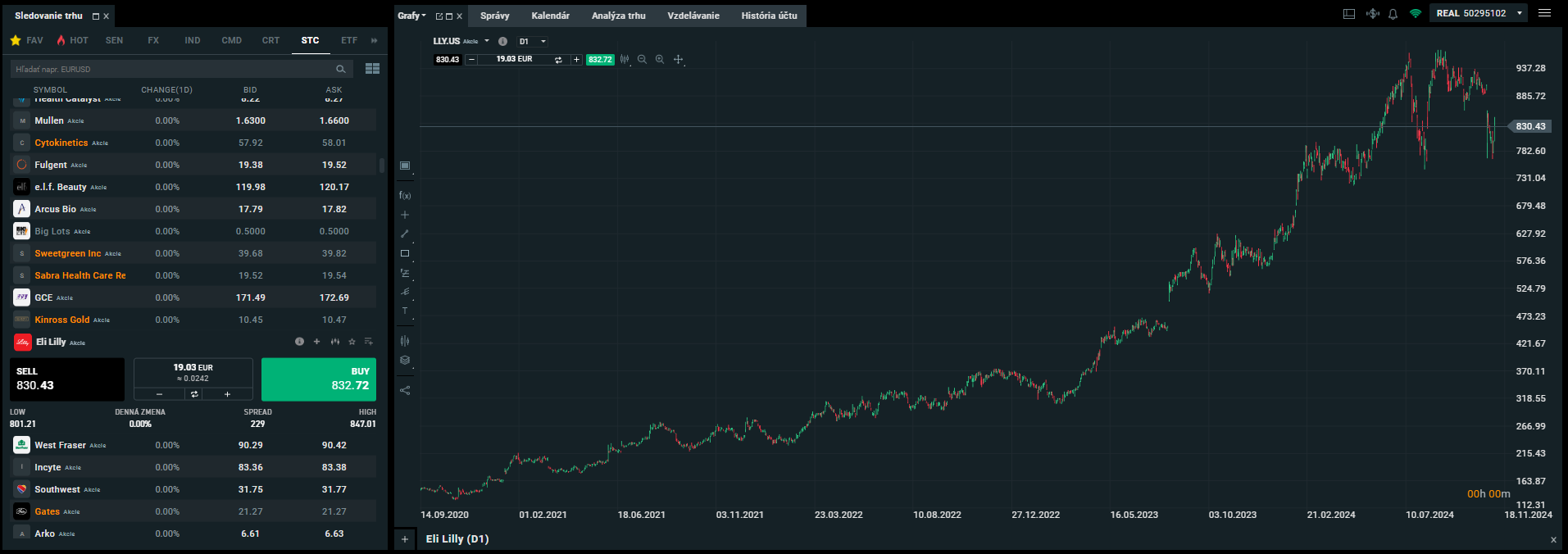Screen dimensions: 1568x554
Task: Click the green BUY 832.72 button
Action: 318,379
